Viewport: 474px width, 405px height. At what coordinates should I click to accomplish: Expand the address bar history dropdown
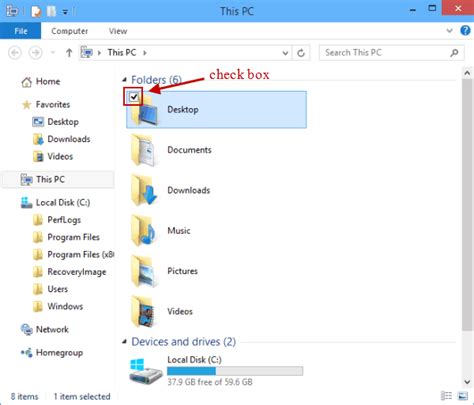(x=285, y=53)
